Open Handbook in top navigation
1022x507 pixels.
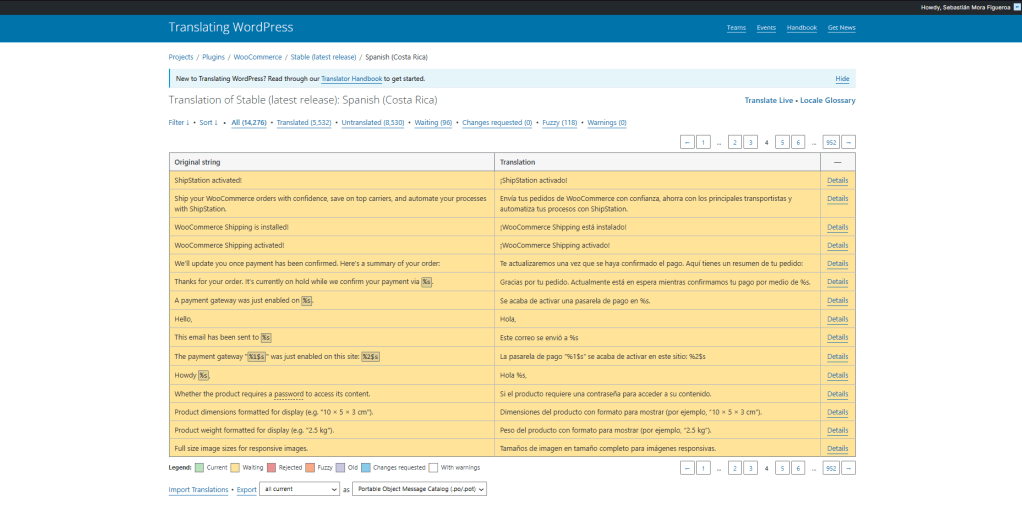[x=801, y=28]
